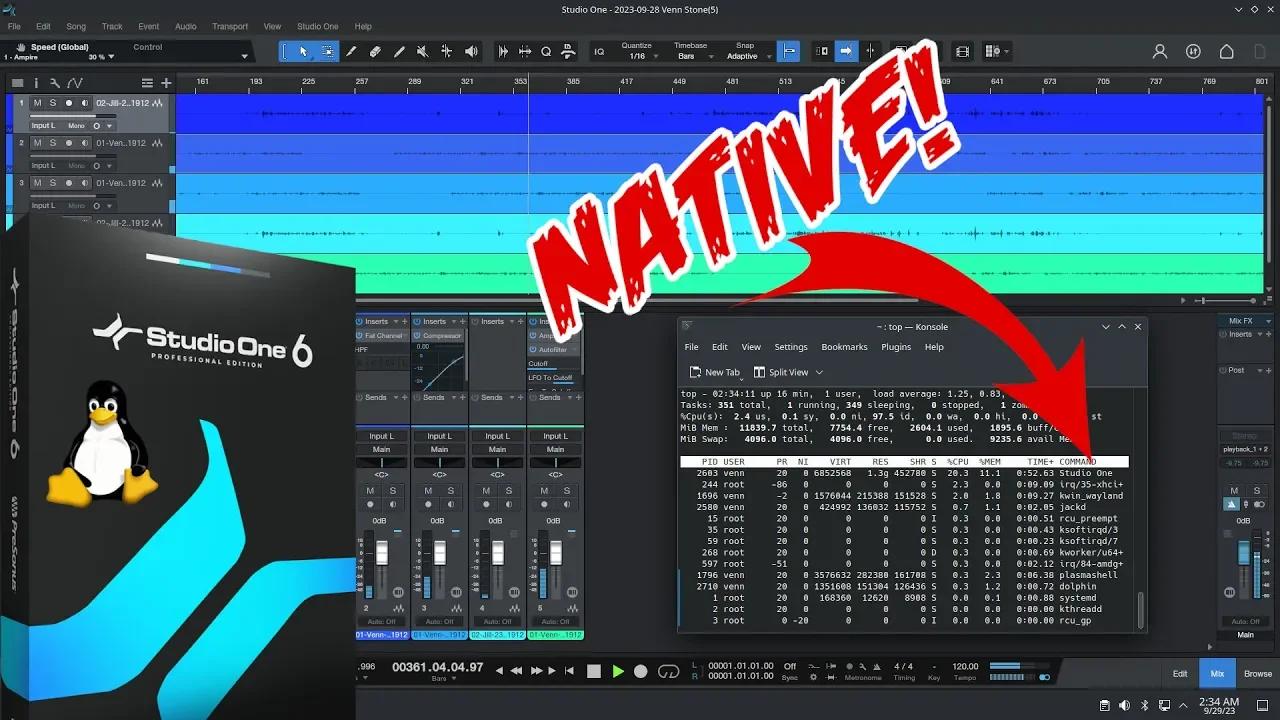The image size is (1280, 720).
Task: Open the Start page home icon
Action: pyautogui.click(x=1226, y=52)
